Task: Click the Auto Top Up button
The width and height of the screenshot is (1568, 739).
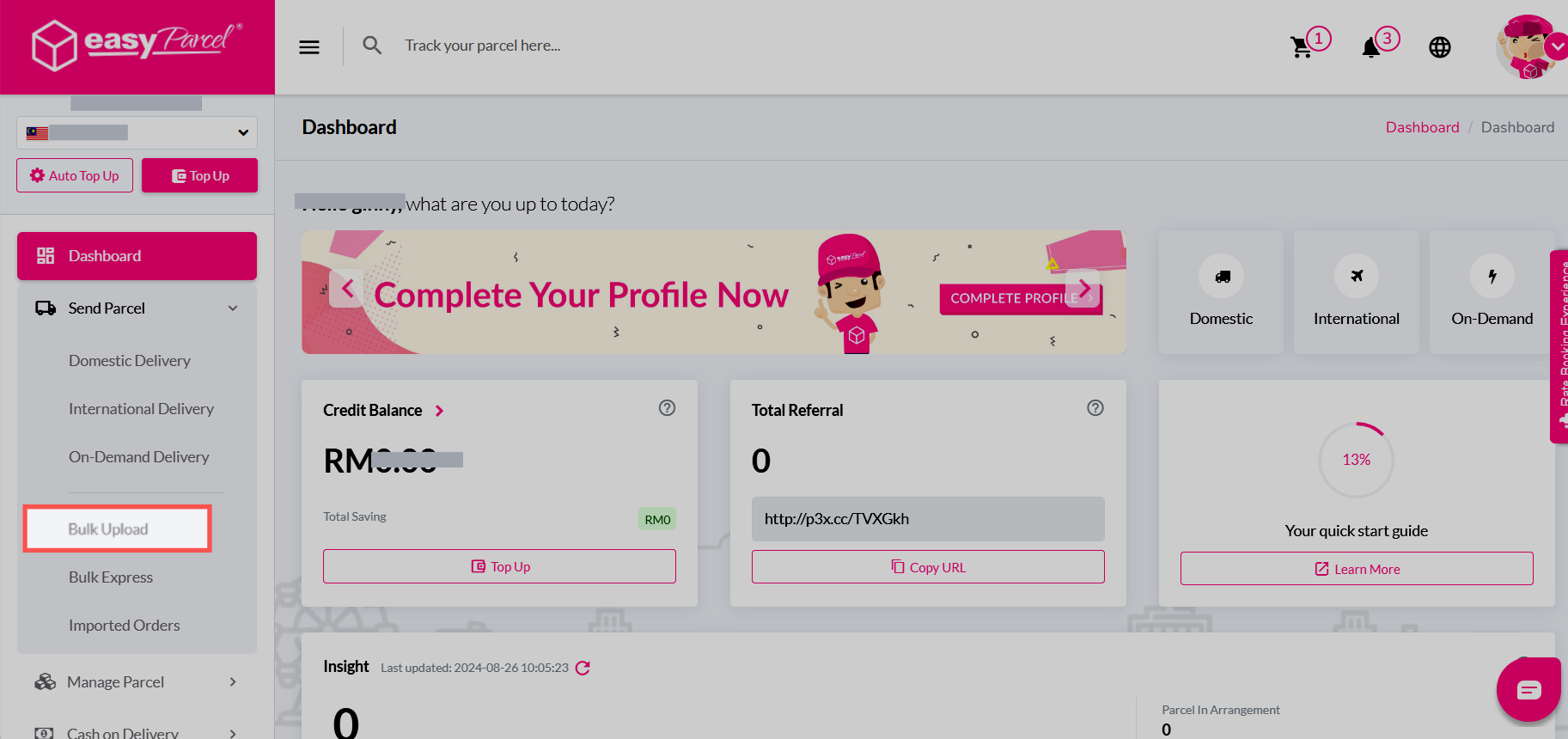Action: 75,175
